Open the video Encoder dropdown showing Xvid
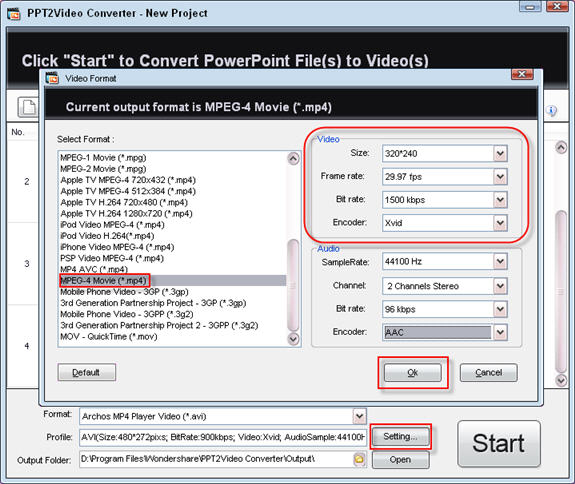 coord(500,223)
